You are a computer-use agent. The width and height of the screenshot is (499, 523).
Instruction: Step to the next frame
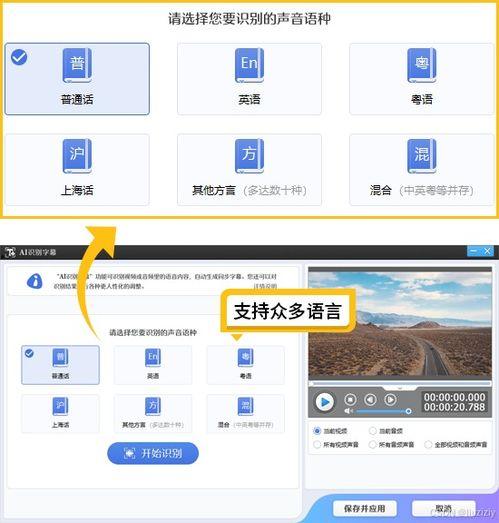point(391,399)
